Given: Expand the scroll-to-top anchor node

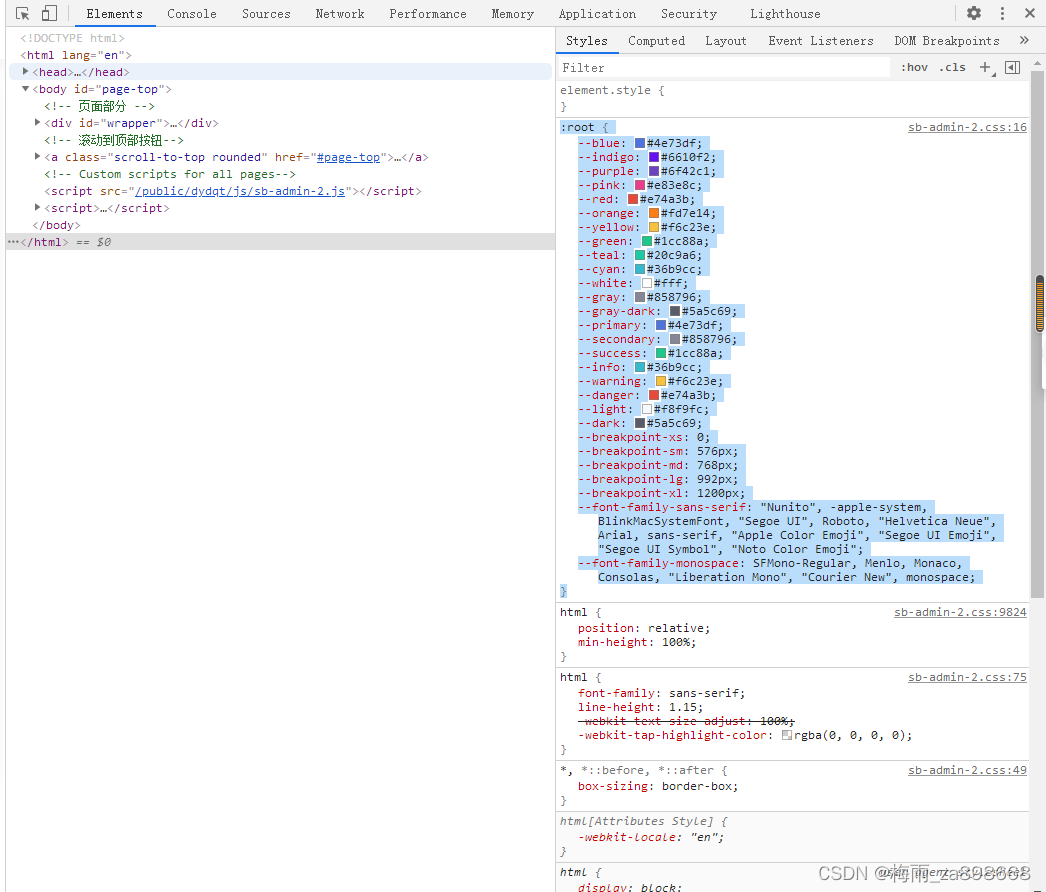Looking at the screenshot, I should [37, 156].
